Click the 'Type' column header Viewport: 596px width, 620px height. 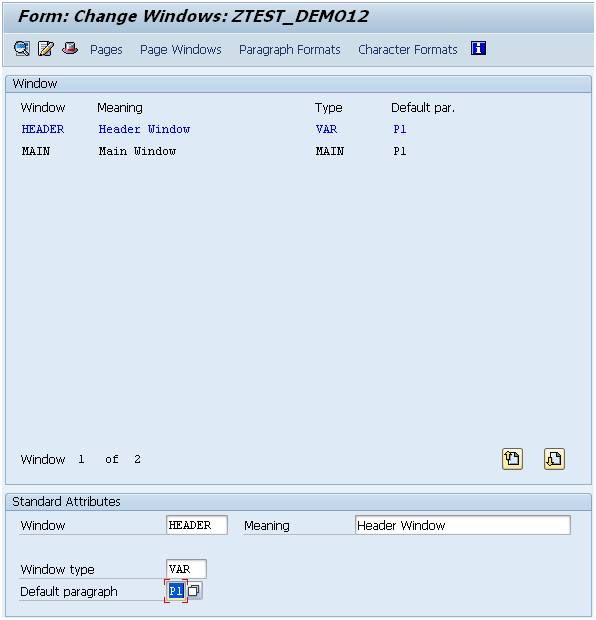(329, 108)
